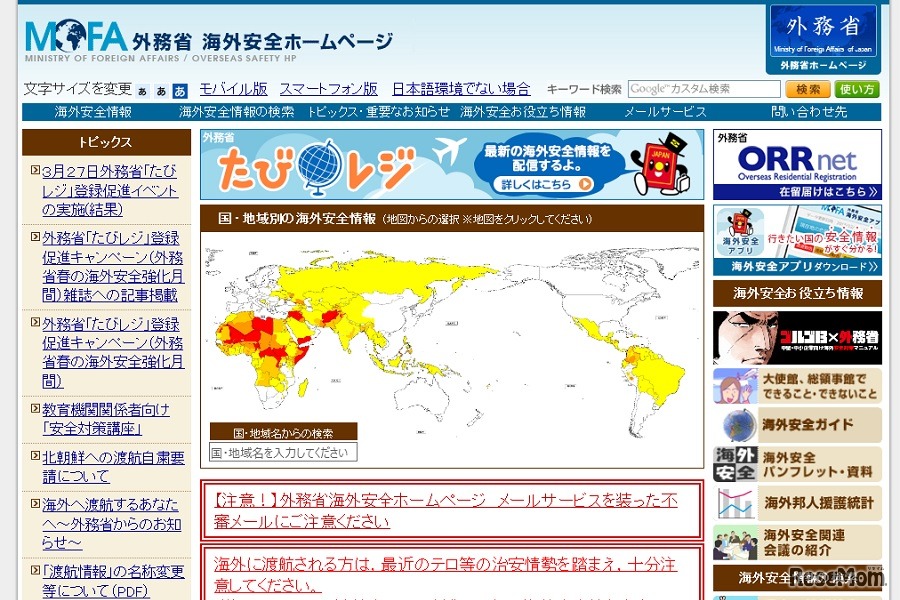Screen dimensions: 900x600
Task: Select the medium font size あ
Action: point(162,88)
